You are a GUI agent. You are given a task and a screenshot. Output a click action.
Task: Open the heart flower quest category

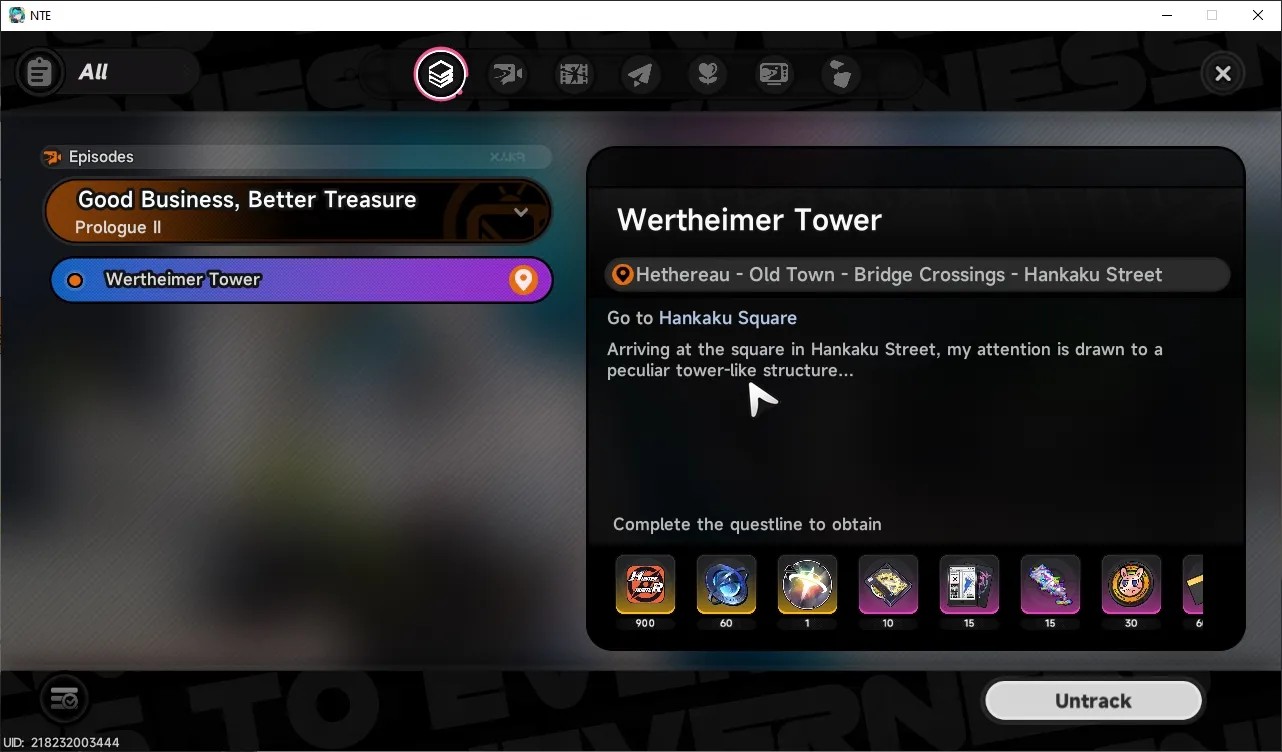point(708,74)
